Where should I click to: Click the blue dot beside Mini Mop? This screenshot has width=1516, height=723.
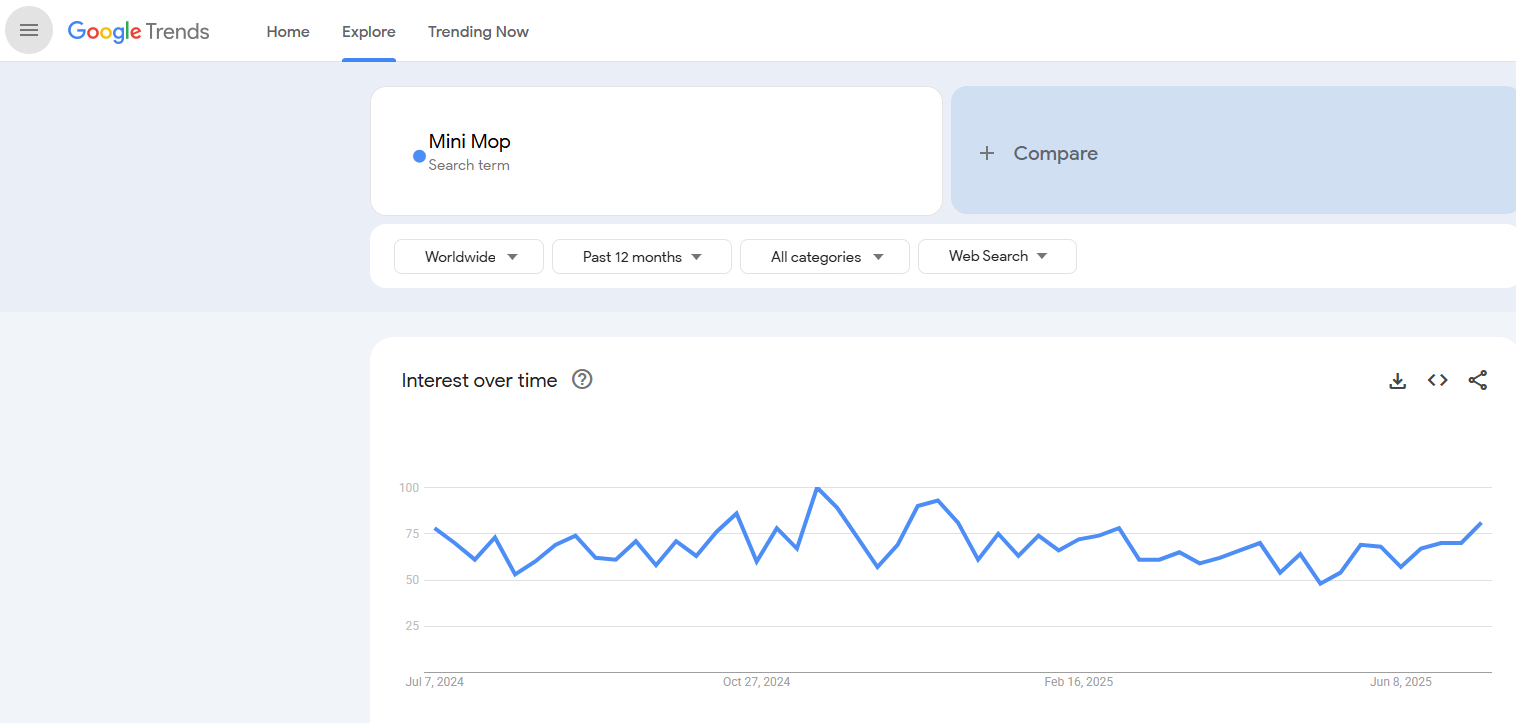(x=419, y=156)
